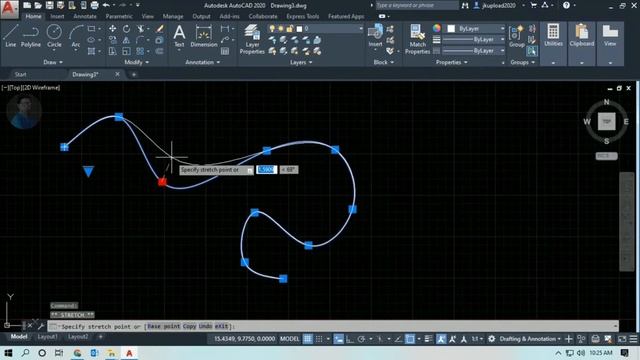Switch to the Parametric ribbon tab
The image size is (640, 360).
[119, 16]
